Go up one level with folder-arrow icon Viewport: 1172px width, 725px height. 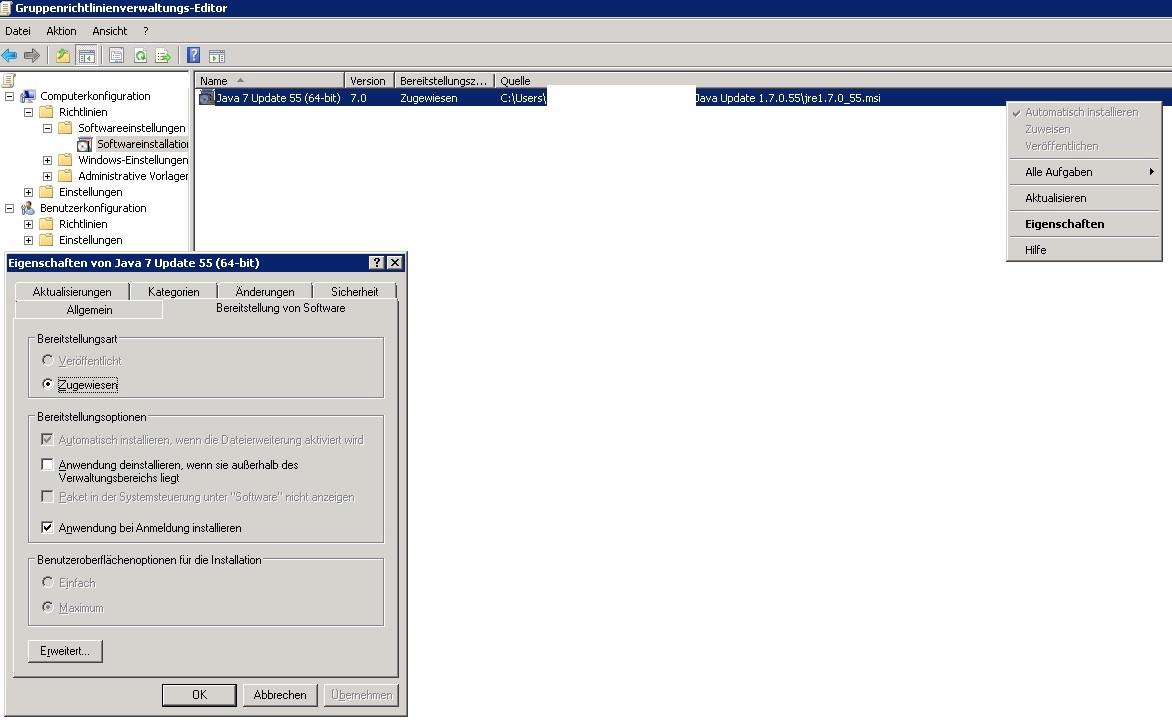(x=63, y=55)
